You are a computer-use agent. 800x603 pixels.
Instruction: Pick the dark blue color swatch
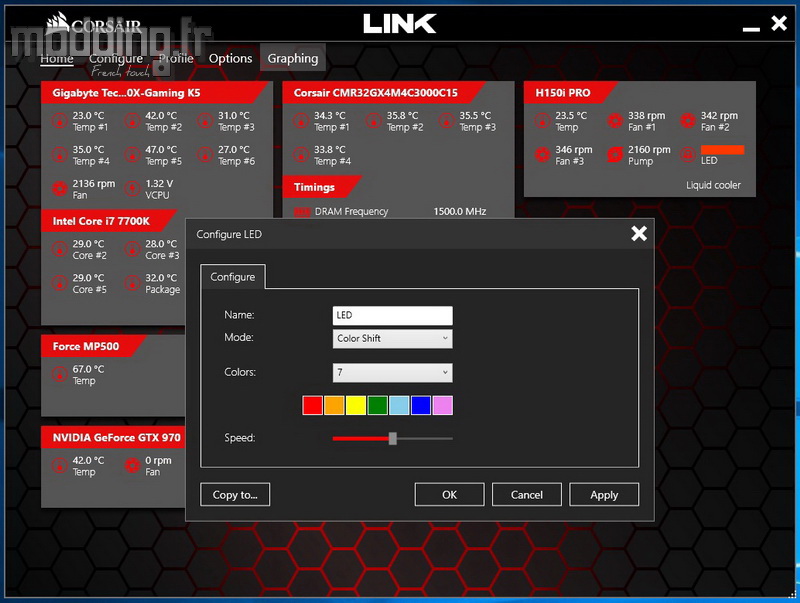(421, 406)
